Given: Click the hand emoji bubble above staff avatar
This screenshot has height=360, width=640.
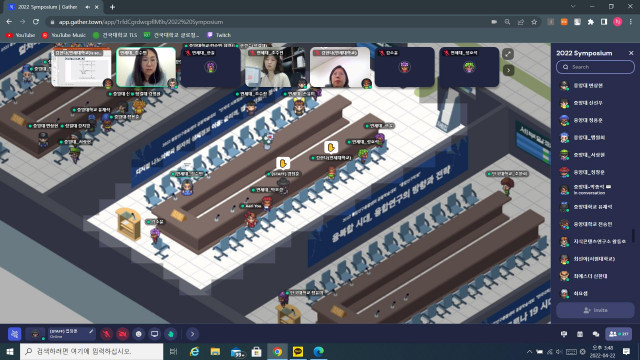Looking at the screenshot, I should click(283, 164).
